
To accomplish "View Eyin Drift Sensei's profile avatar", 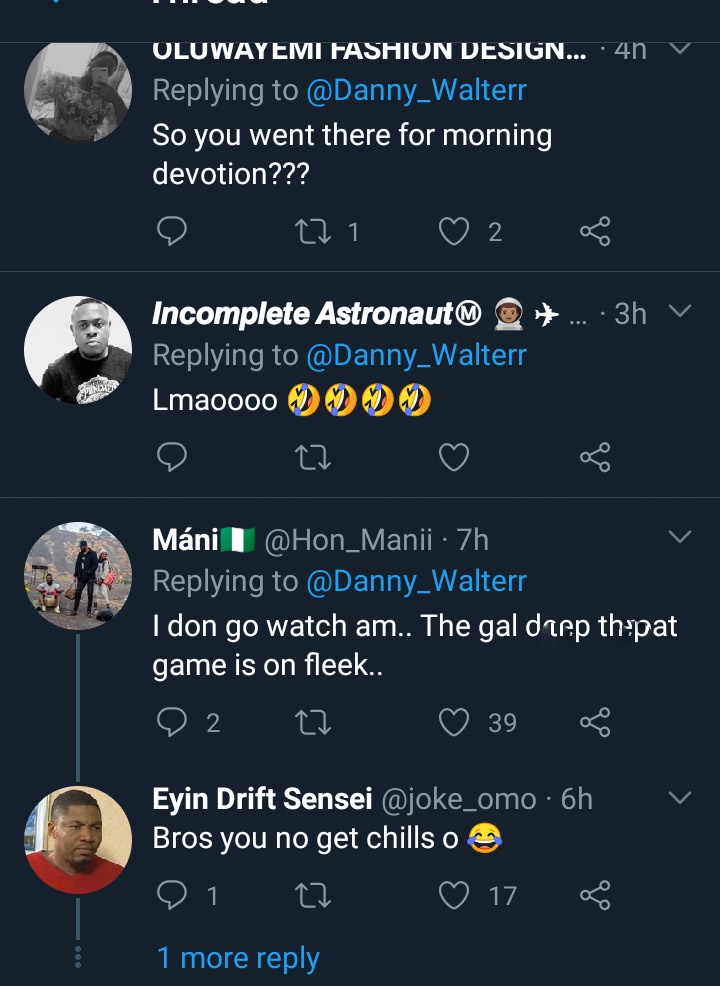I will 78,840.
